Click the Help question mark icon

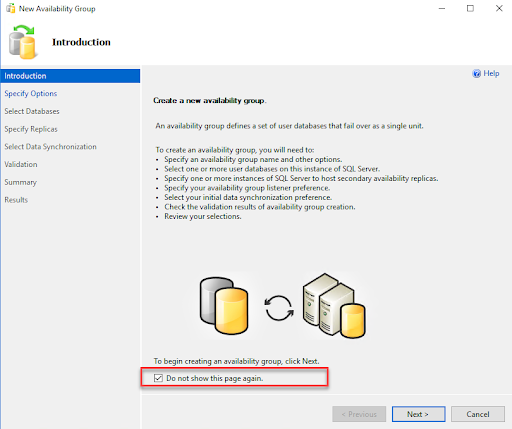[476, 74]
